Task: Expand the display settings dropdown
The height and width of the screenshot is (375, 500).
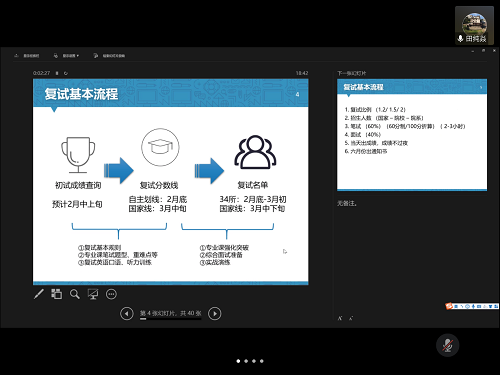Action: (66, 56)
